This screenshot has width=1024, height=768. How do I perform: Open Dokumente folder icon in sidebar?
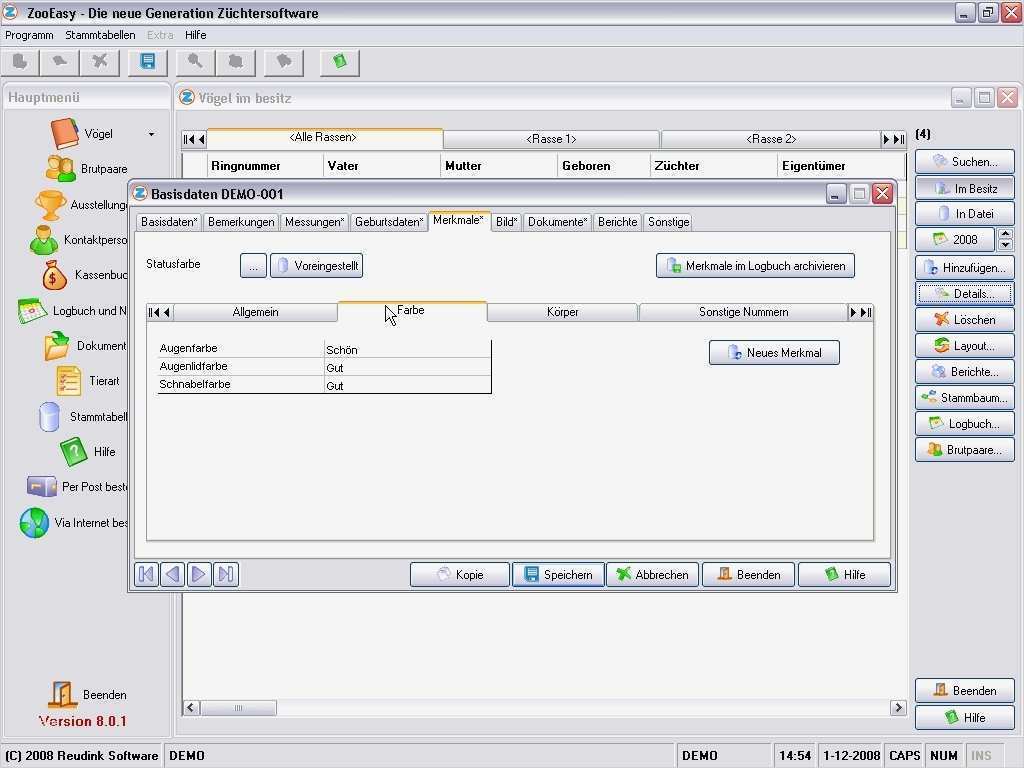tap(57, 345)
